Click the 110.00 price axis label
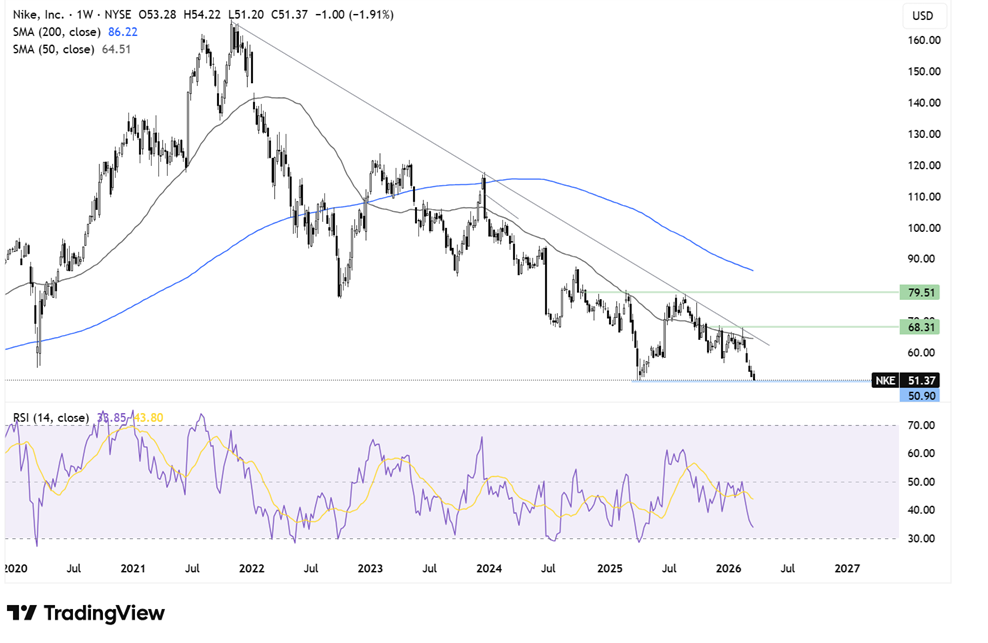The image size is (988, 643). click(923, 197)
